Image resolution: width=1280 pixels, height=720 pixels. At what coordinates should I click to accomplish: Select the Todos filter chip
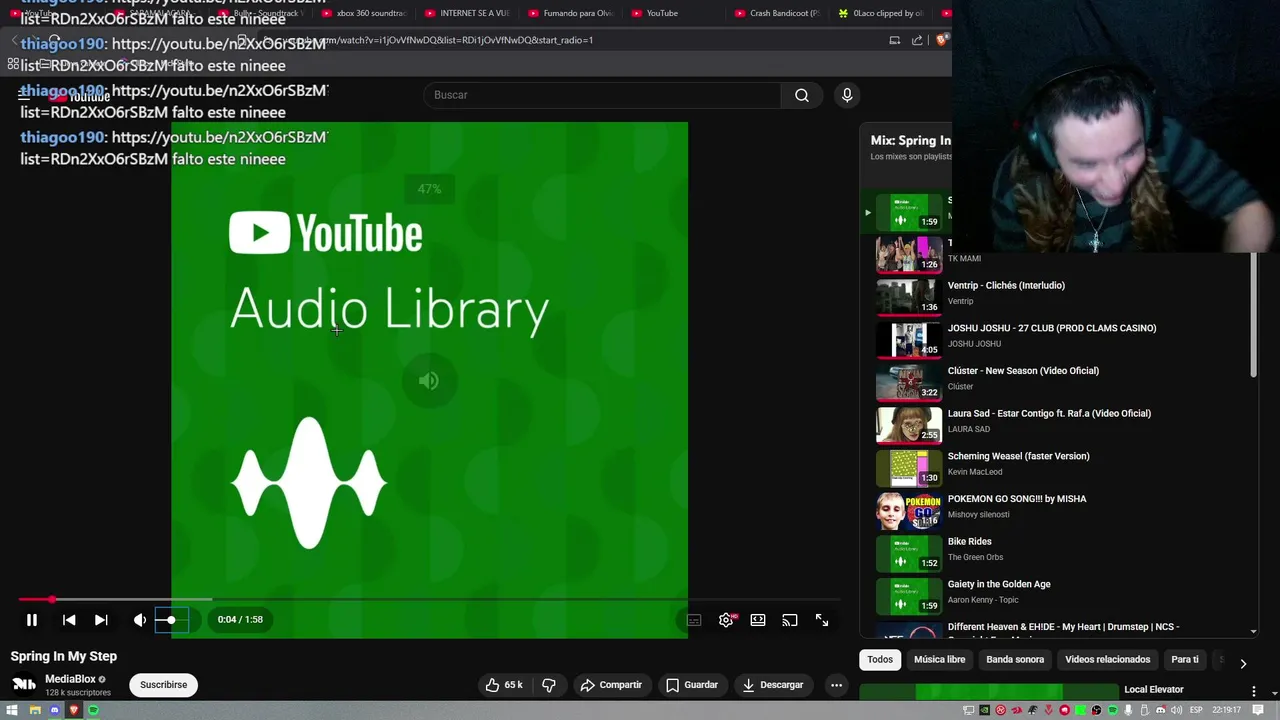pos(880,660)
